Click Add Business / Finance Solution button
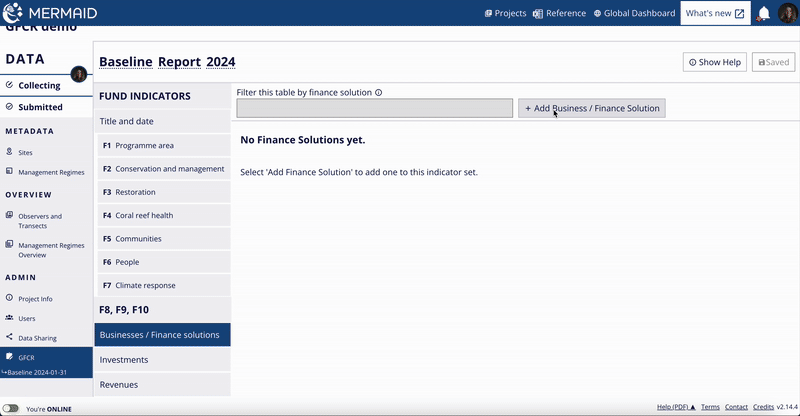Image resolution: width=800 pixels, height=416 pixels. (592, 108)
